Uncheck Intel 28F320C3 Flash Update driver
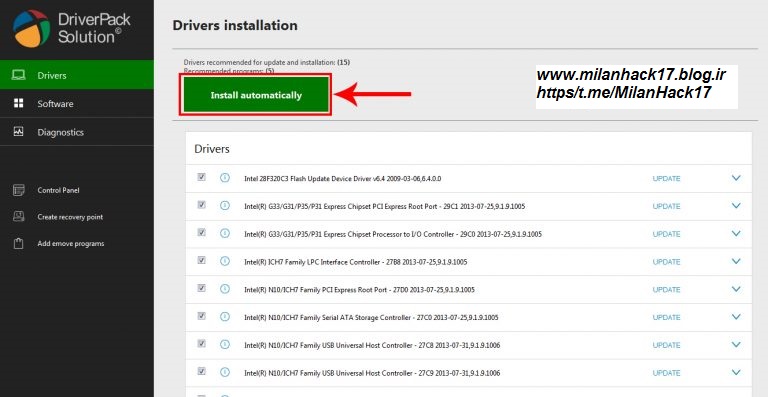 (201, 177)
